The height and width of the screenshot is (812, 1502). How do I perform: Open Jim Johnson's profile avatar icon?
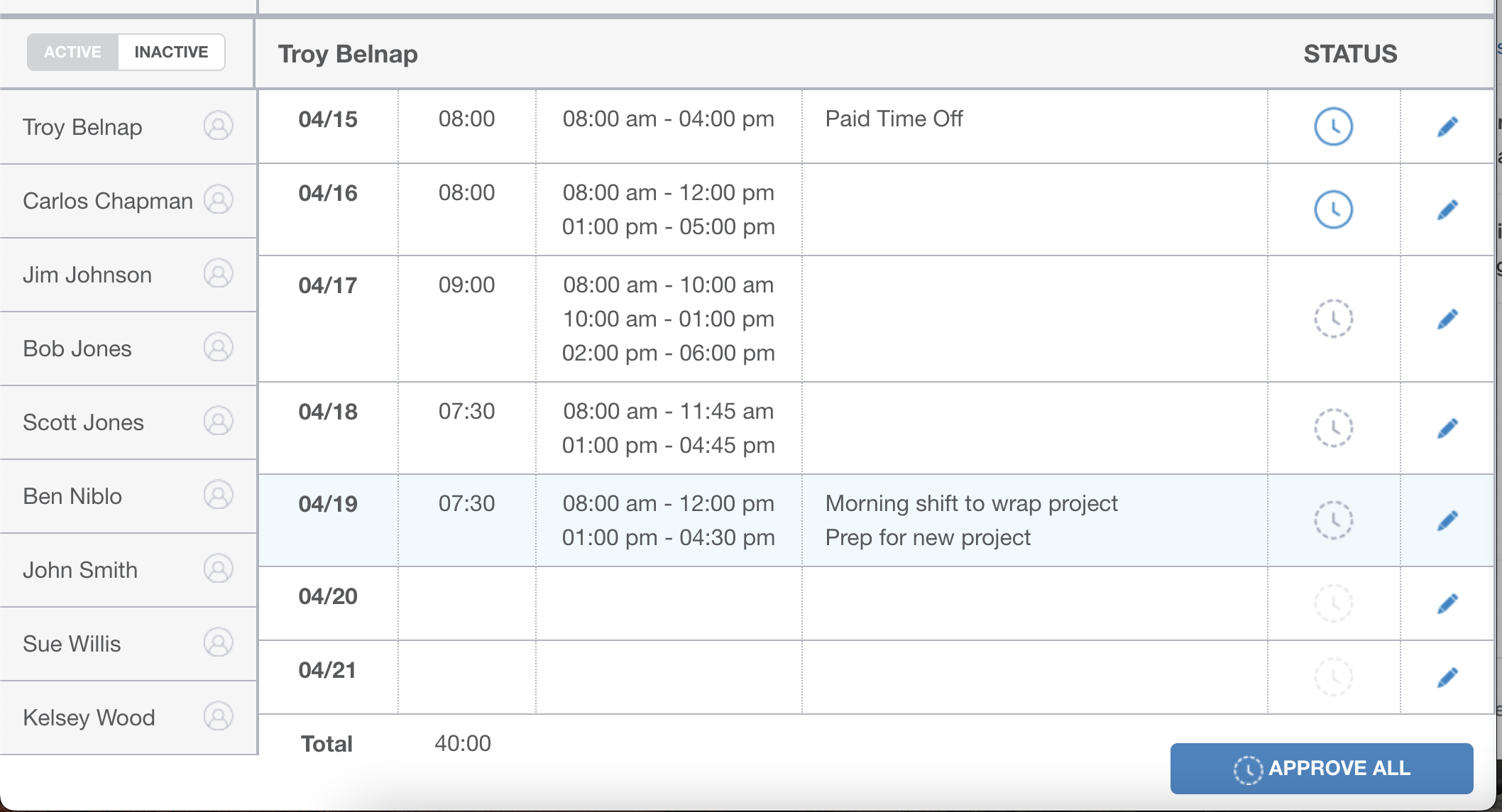[x=219, y=274]
